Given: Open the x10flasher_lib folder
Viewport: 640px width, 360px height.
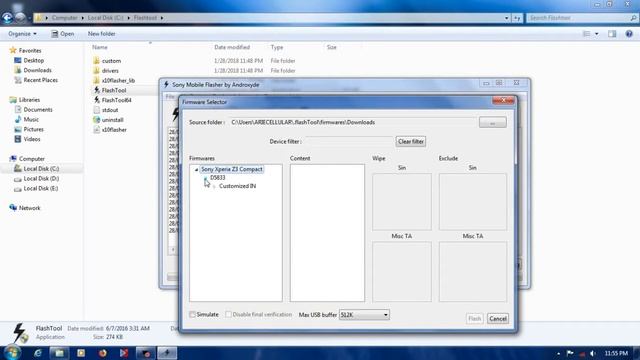Looking at the screenshot, I should pos(118,80).
